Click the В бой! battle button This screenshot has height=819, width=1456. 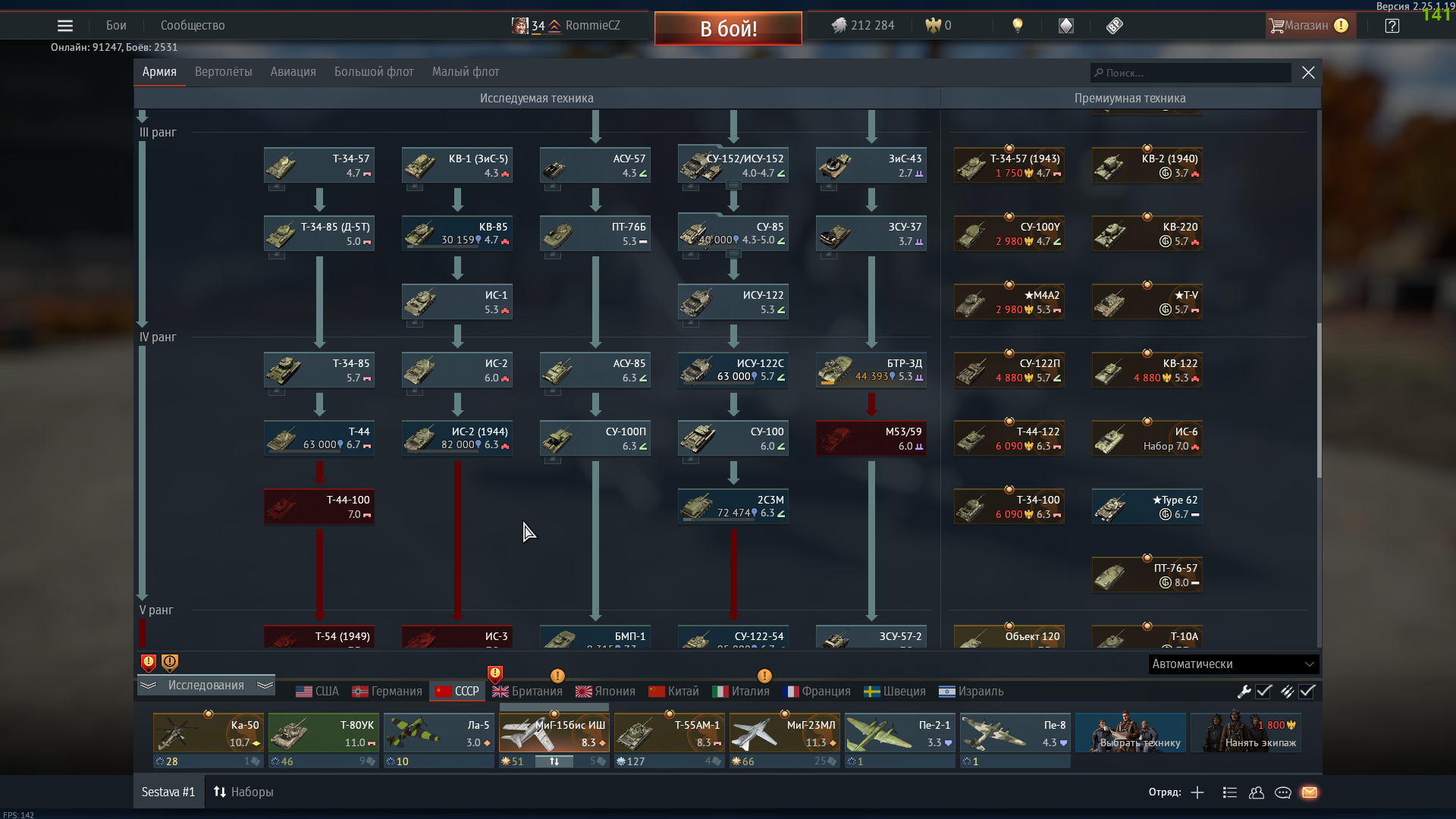click(728, 29)
